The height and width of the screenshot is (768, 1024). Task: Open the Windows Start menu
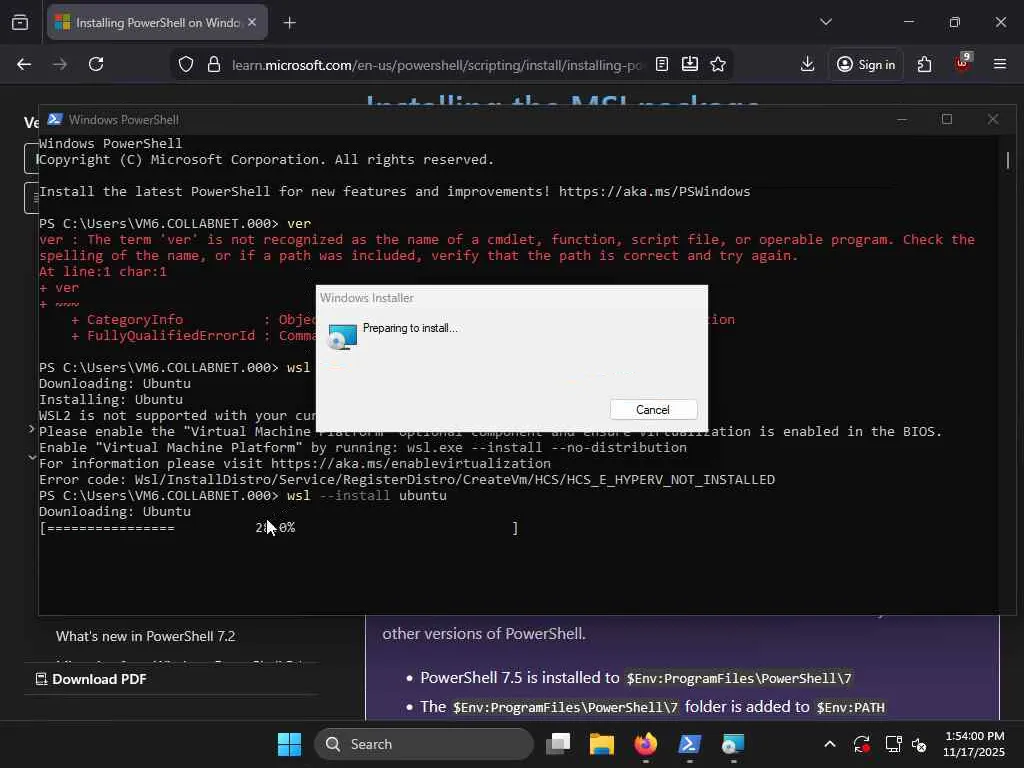click(x=289, y=744)
